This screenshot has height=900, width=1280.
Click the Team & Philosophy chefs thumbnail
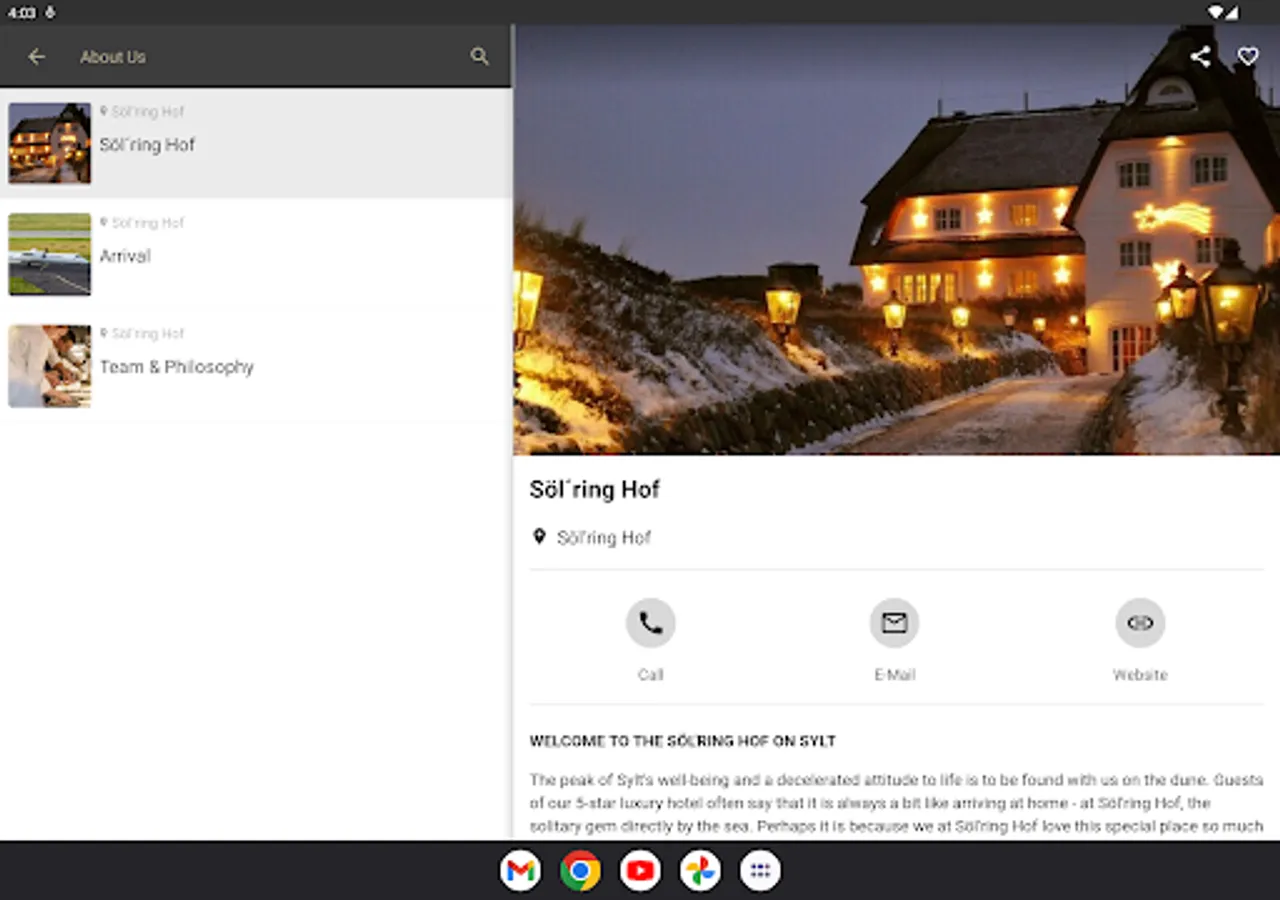click(50, 366)
